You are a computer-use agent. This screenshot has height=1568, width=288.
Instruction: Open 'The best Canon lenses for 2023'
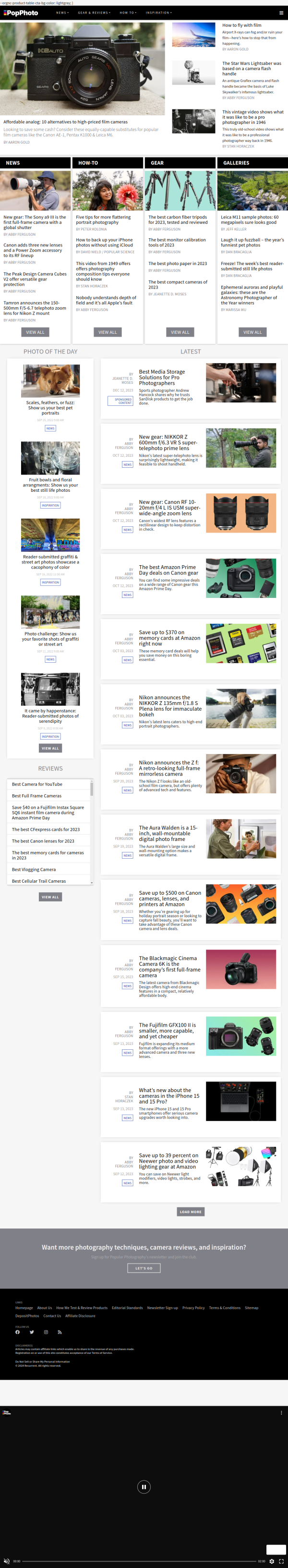[x=43, y=840]
